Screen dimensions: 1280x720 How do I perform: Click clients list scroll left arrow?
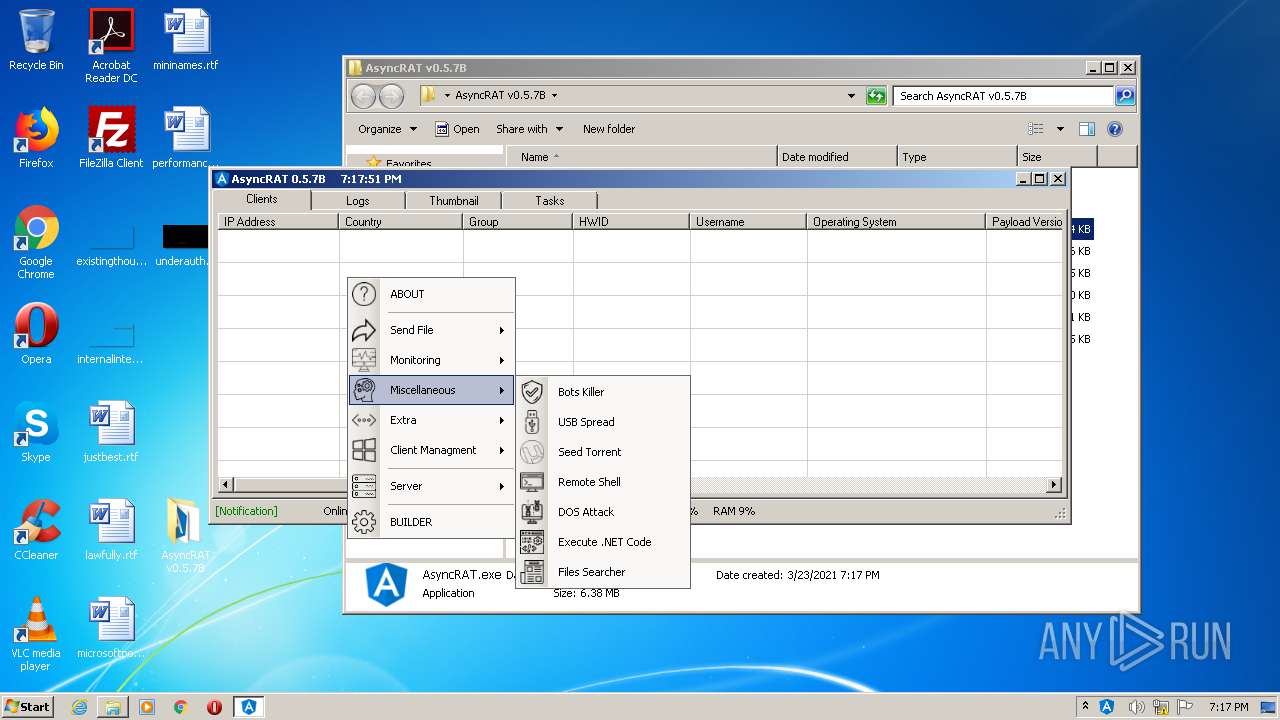226,485
